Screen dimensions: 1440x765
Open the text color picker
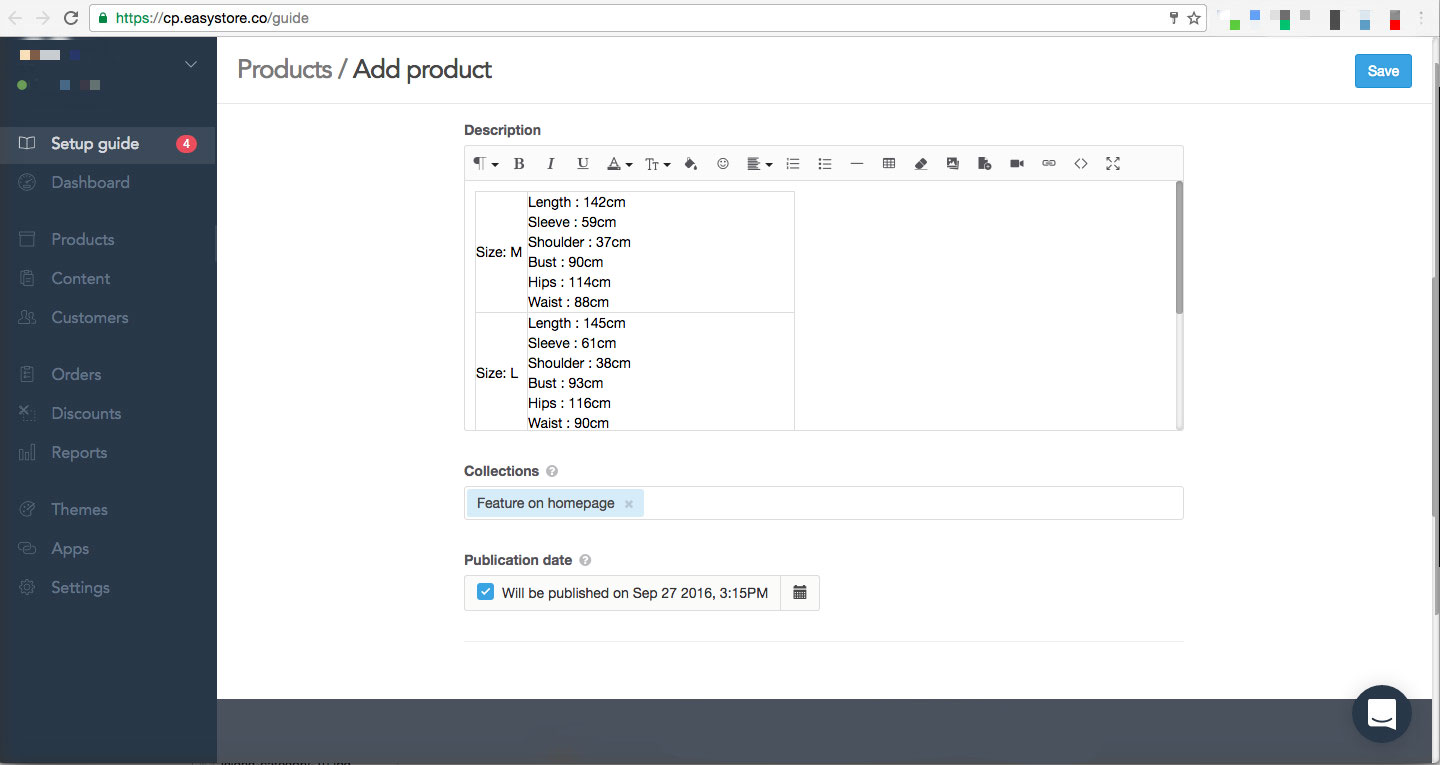620,164
